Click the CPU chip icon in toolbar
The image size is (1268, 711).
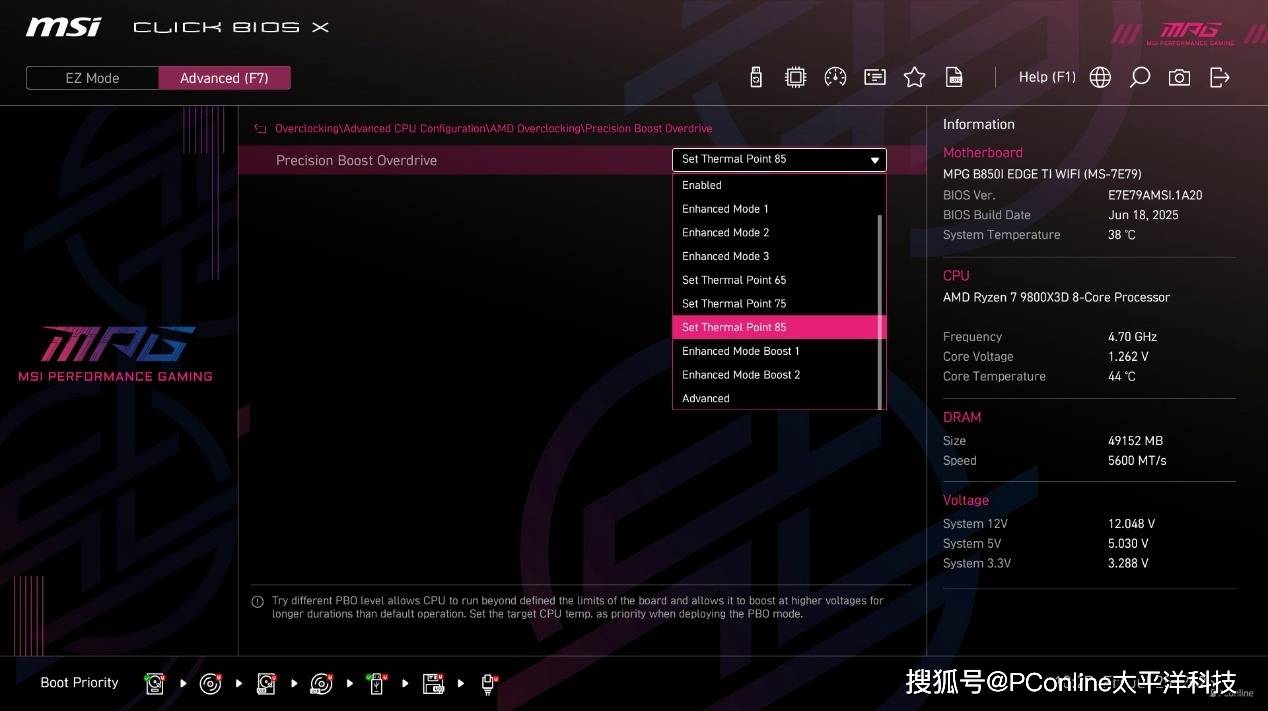pos(795,77)
